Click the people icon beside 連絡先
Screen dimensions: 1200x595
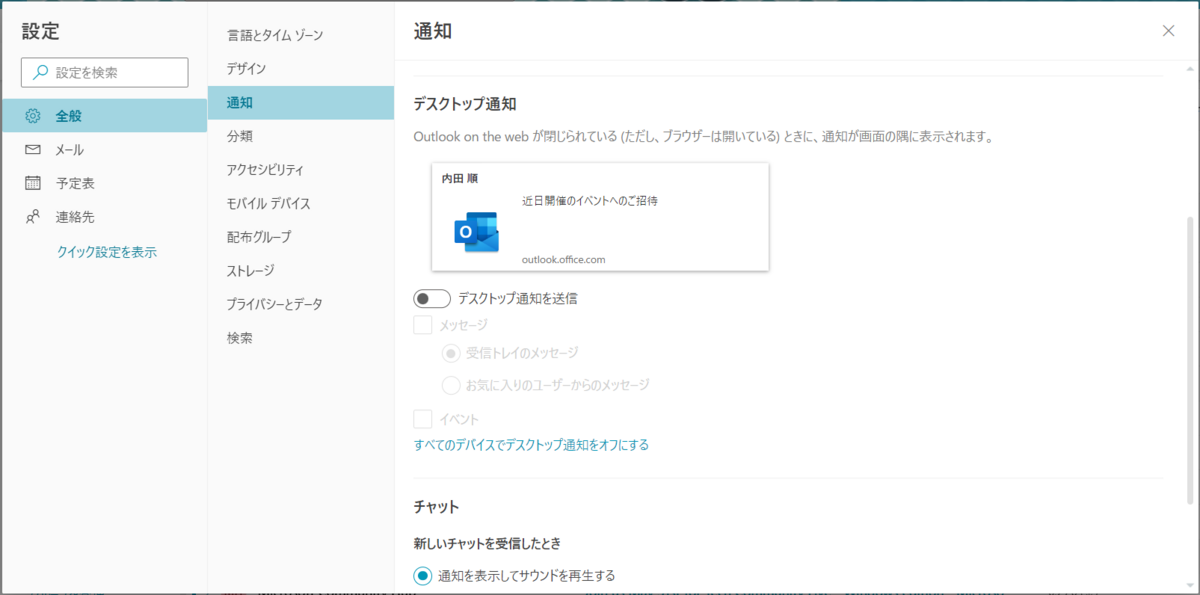tap(33, 217)
